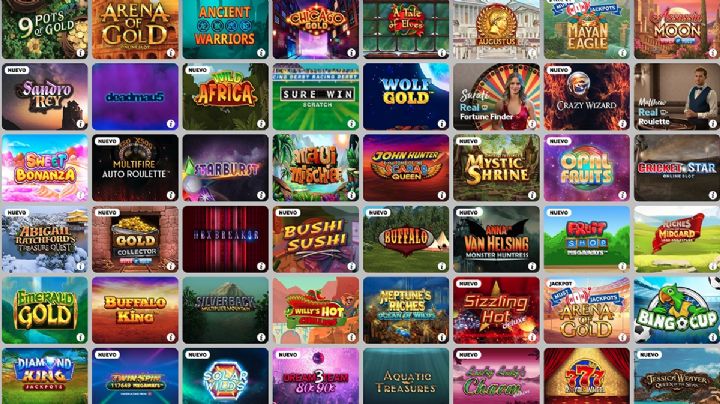The height and width of the screenshot is (404, 720).
Task: Open info icon on Sure Win scratch
Action: [351, 123]
